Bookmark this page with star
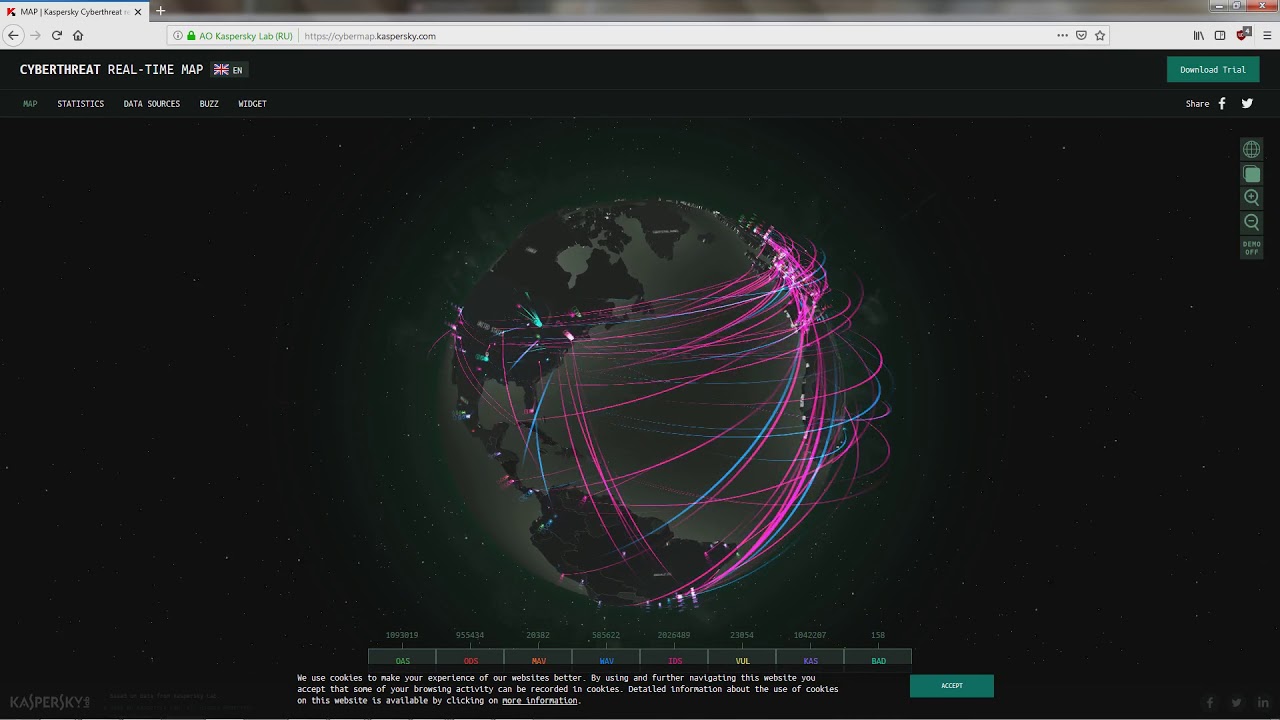Viewport: 1280px width, 720px height. [1100, 35]
